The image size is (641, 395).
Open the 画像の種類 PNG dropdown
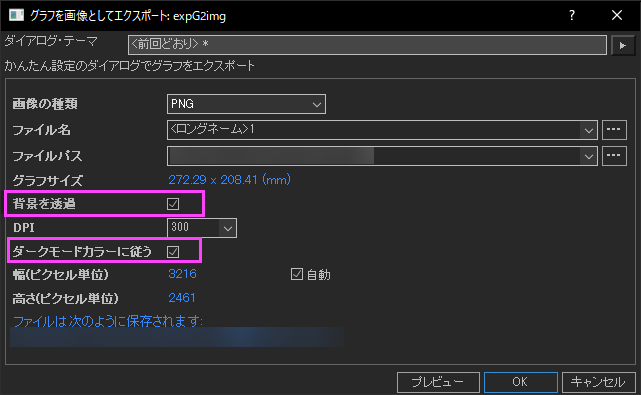click(246, 104)
